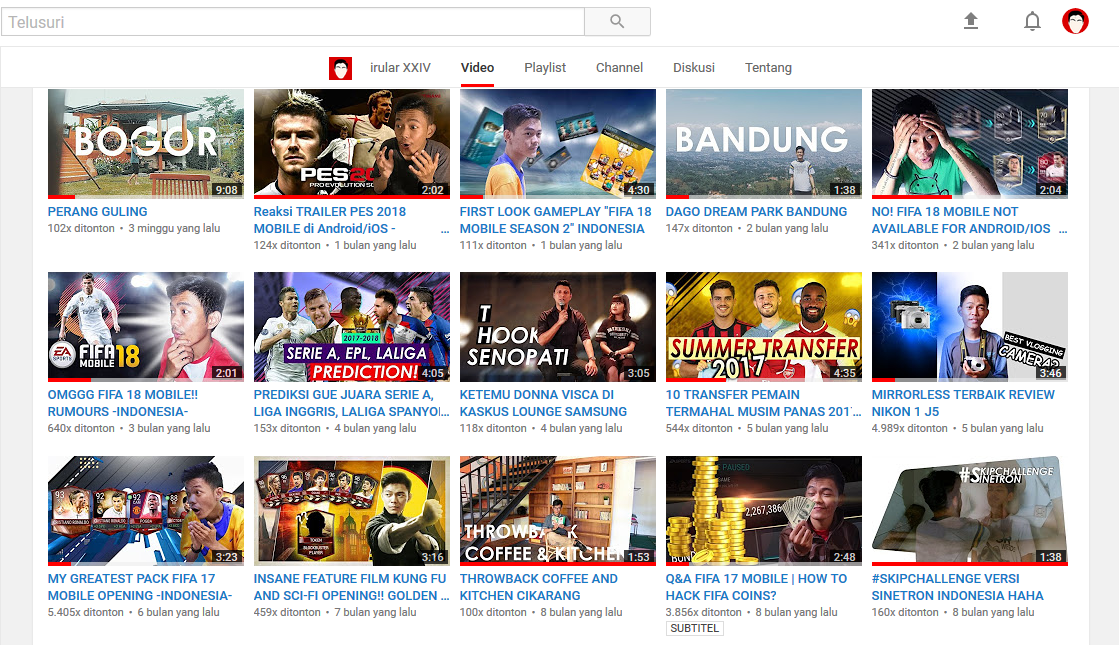Open the irular XXIV channel name
1119x645 pixels.
tap(400, 68)
